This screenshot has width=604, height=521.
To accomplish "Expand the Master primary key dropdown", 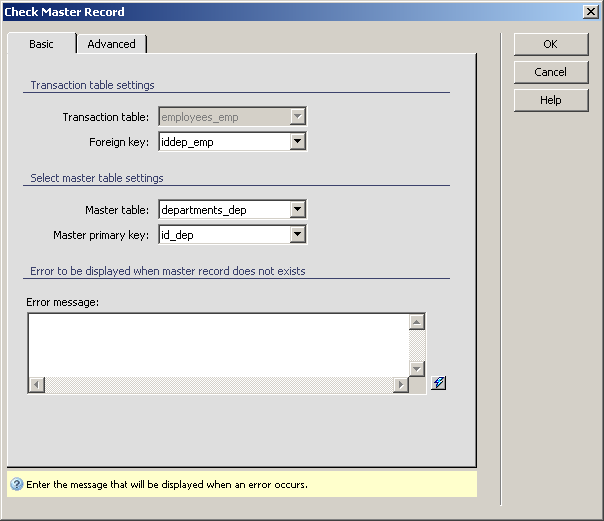I will (x=297, y=235).
